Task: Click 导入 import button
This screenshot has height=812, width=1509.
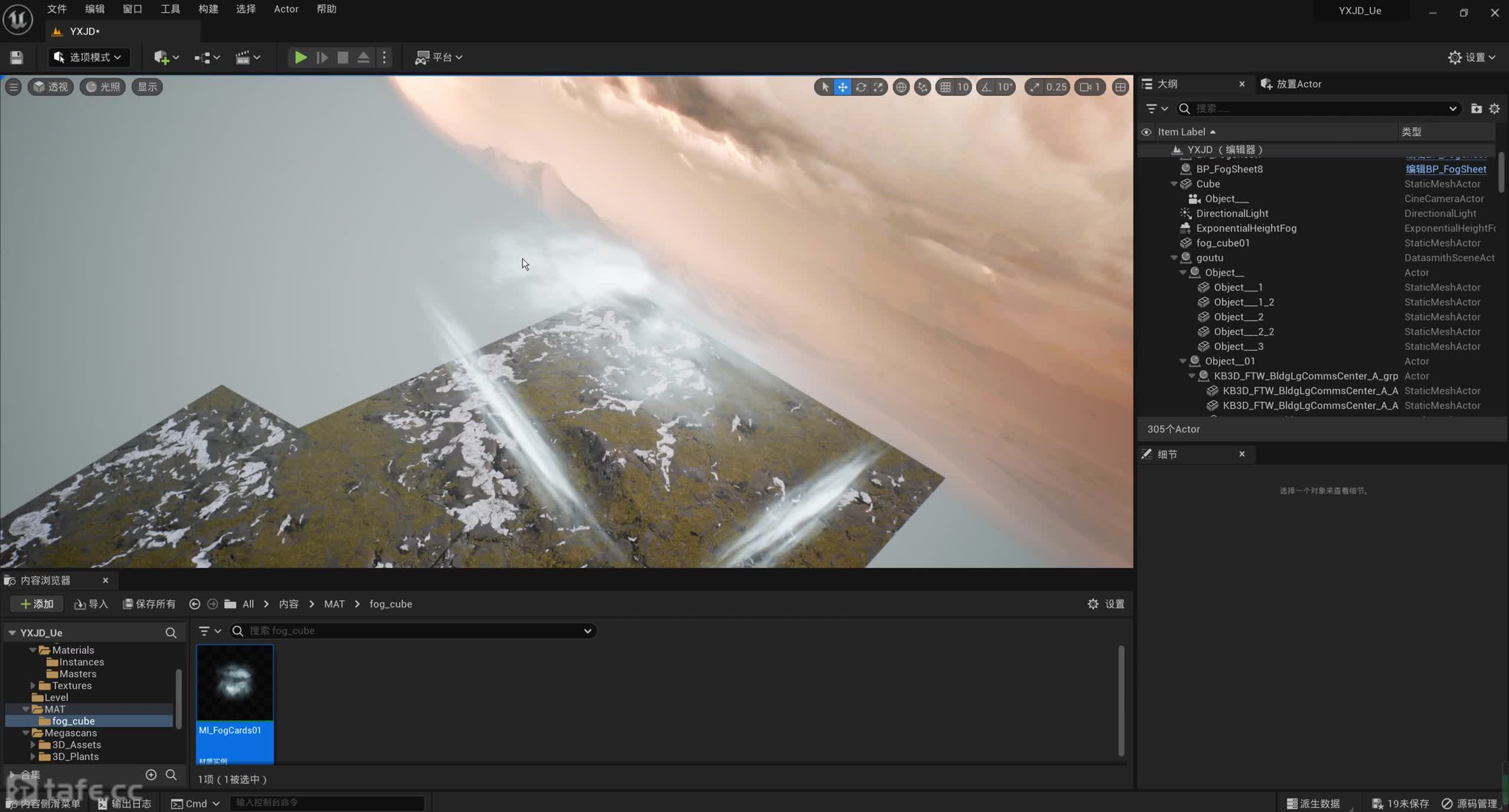Action: click(x=91, y=604)
